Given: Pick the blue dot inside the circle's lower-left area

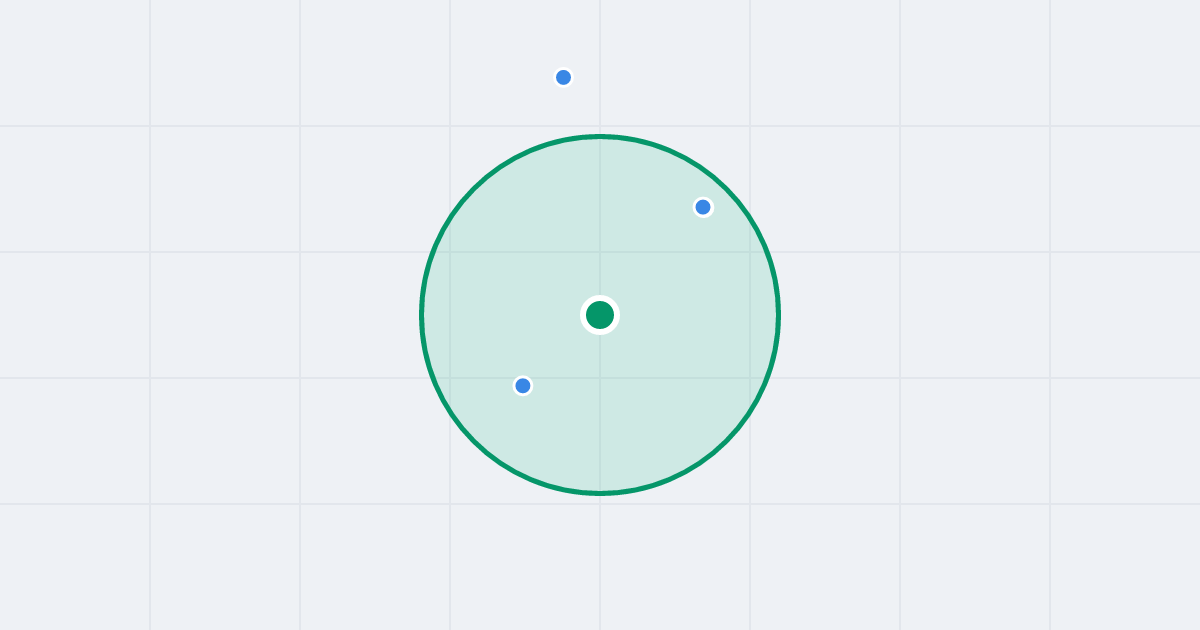Looking at the screenshot, I should [x=522, y=386].
